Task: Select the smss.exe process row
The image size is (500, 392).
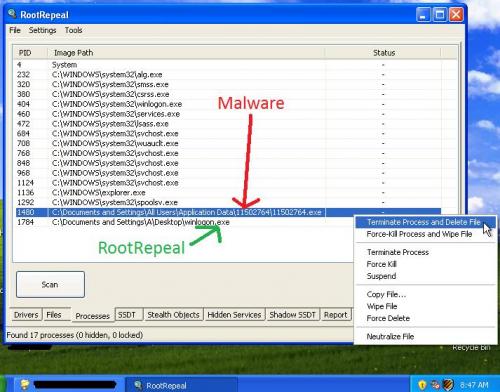Action: click(229, 84)
